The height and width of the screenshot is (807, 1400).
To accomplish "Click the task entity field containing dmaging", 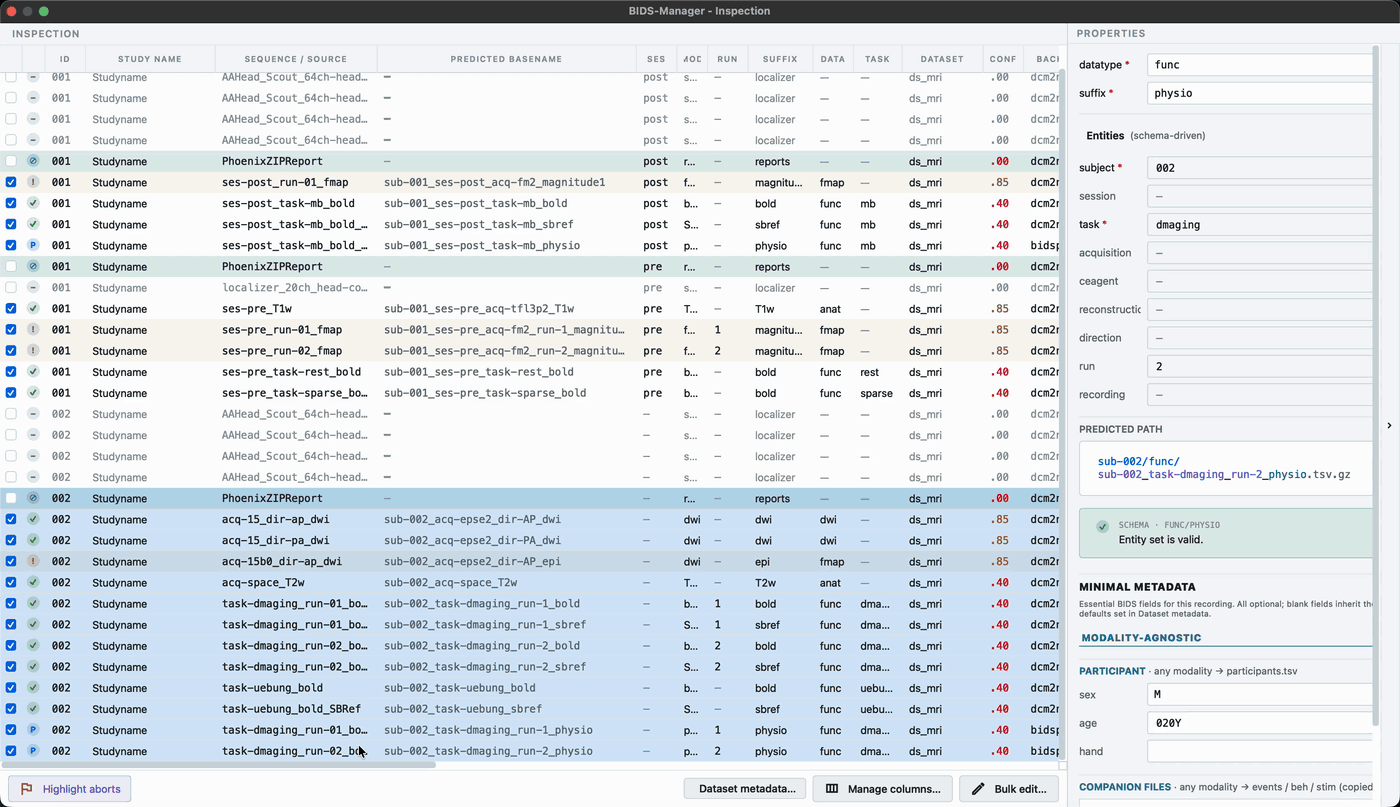I will click(1261, 225).
